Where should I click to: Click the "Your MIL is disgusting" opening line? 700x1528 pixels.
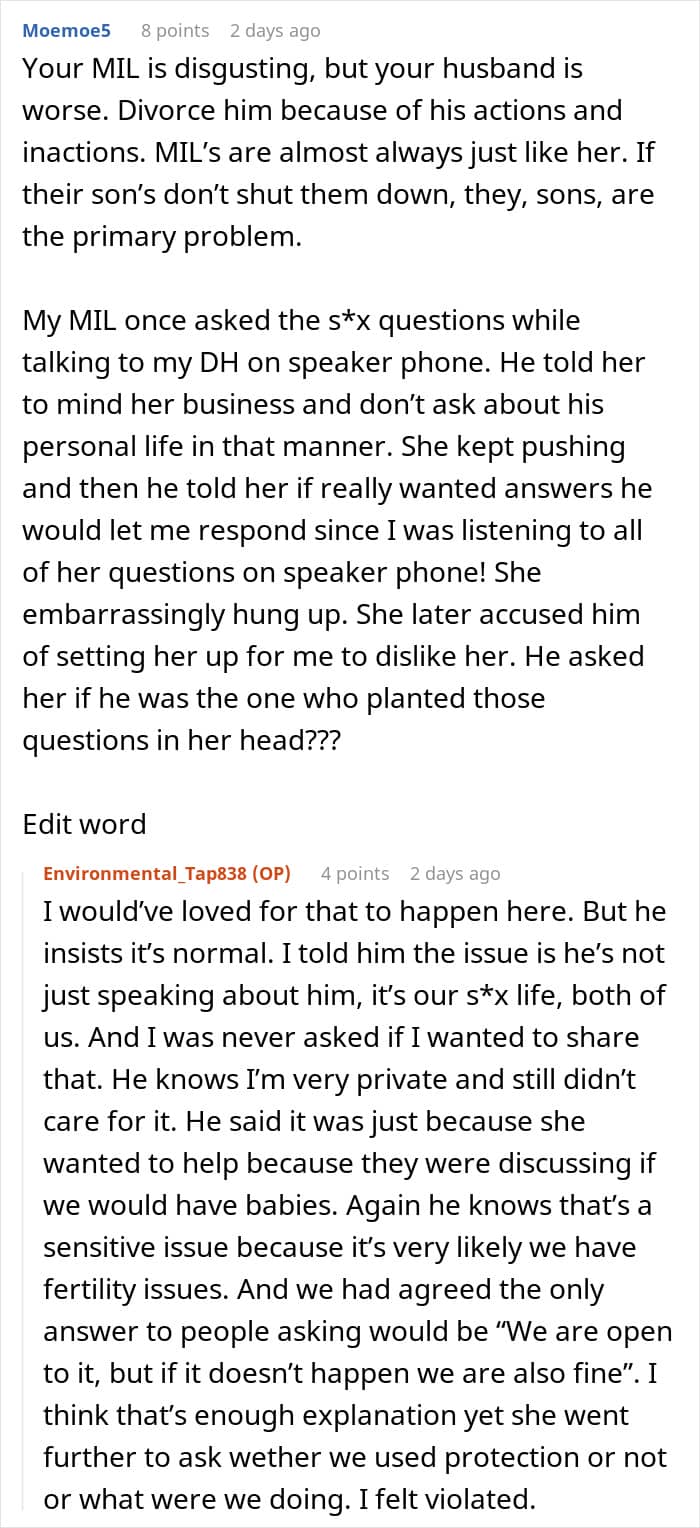tap(200, 70)
